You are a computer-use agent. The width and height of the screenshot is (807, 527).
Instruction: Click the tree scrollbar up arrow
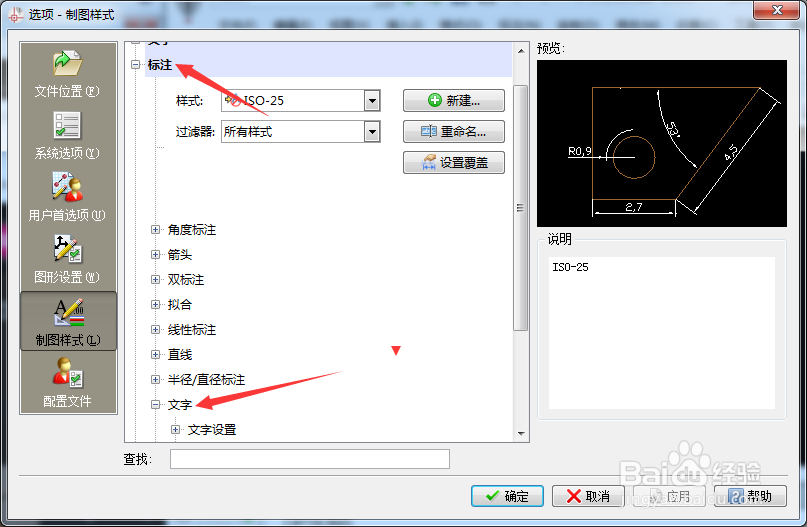point(521,51)
